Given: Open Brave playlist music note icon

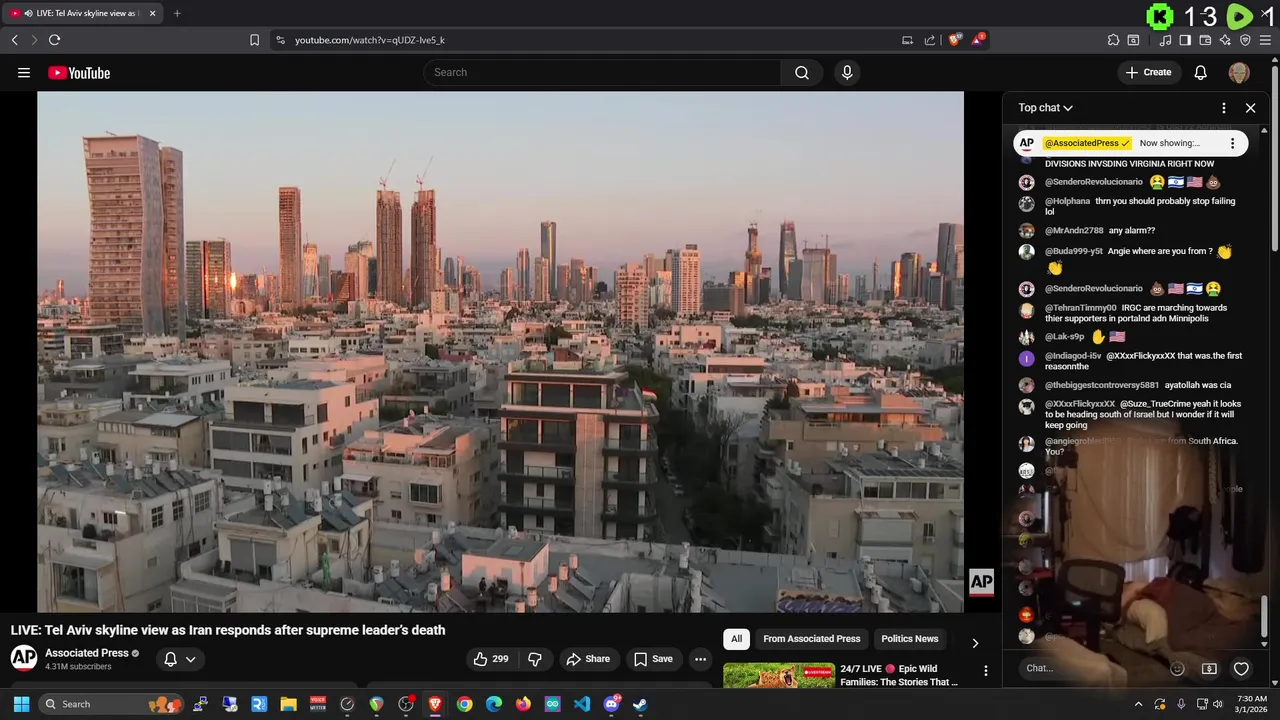Looking at the screenshot, I should coord(1165,40).
